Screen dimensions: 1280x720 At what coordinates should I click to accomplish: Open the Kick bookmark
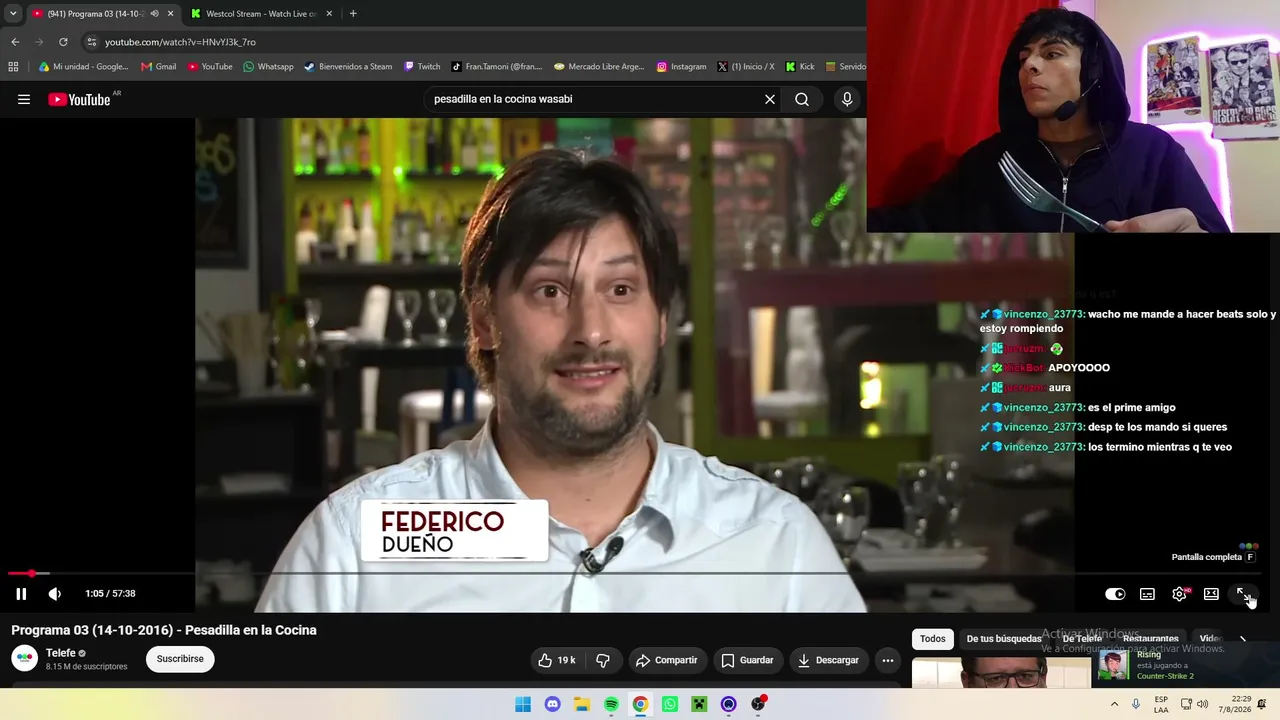click(800, 67)
